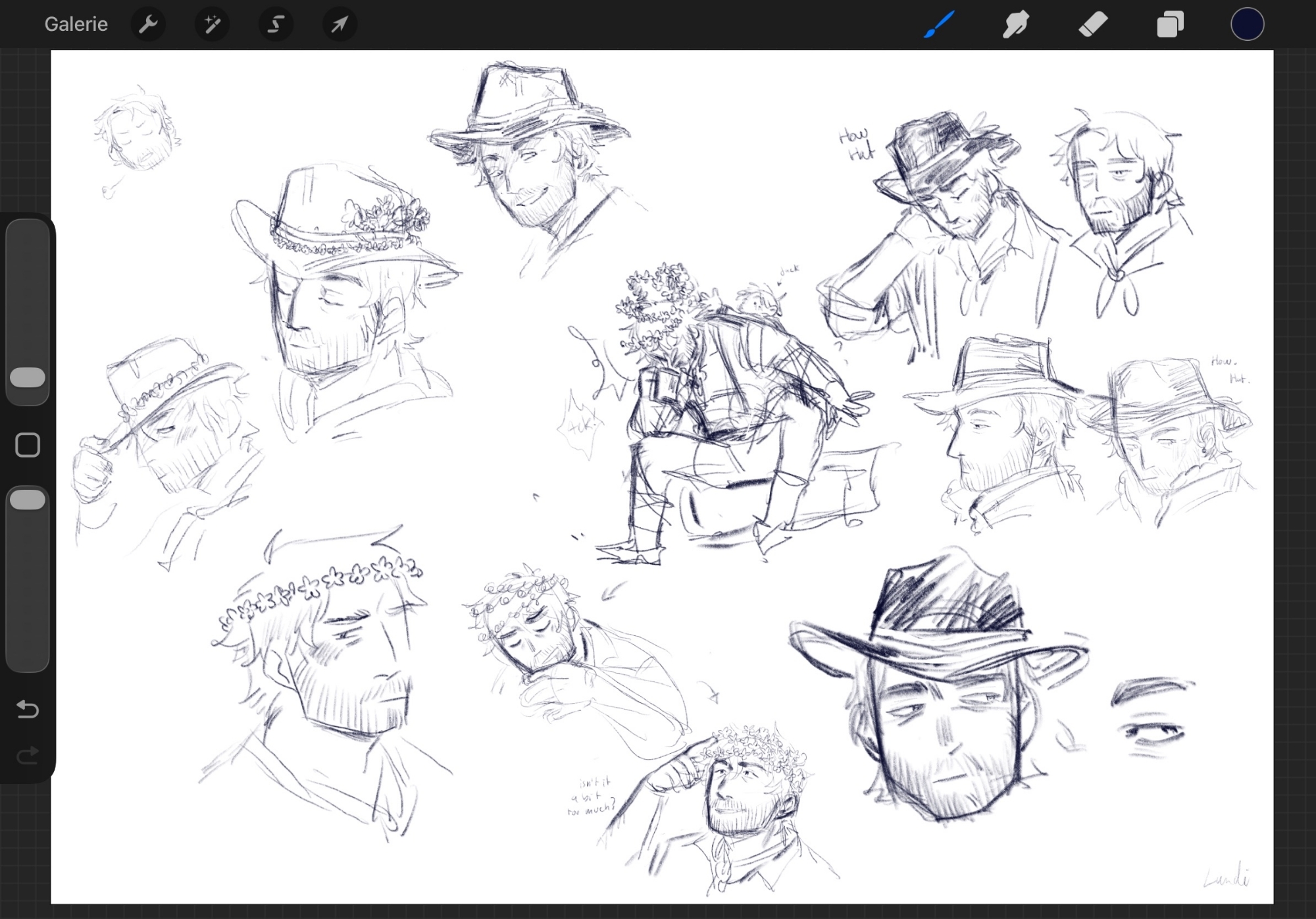
Task: Tap the "How Hat" handwritten note at top
Action: pos(856,145)
